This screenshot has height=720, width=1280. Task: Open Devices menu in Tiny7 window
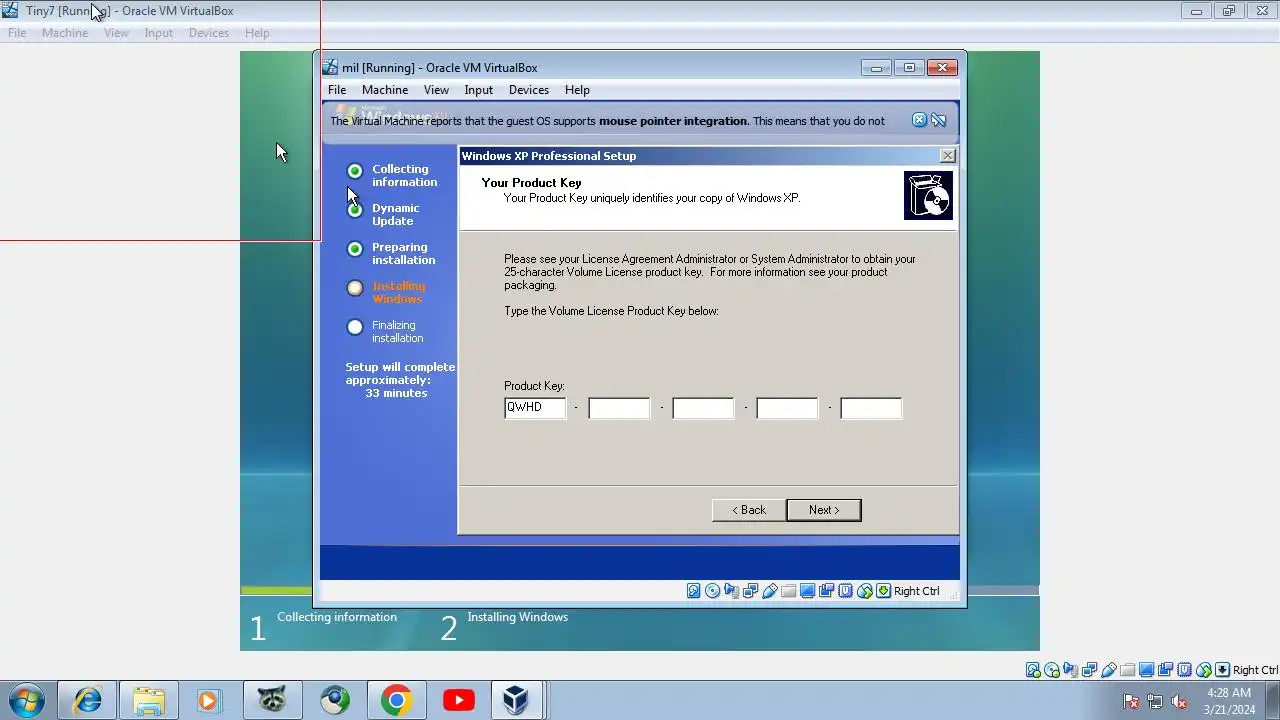[x=209, y=33]
